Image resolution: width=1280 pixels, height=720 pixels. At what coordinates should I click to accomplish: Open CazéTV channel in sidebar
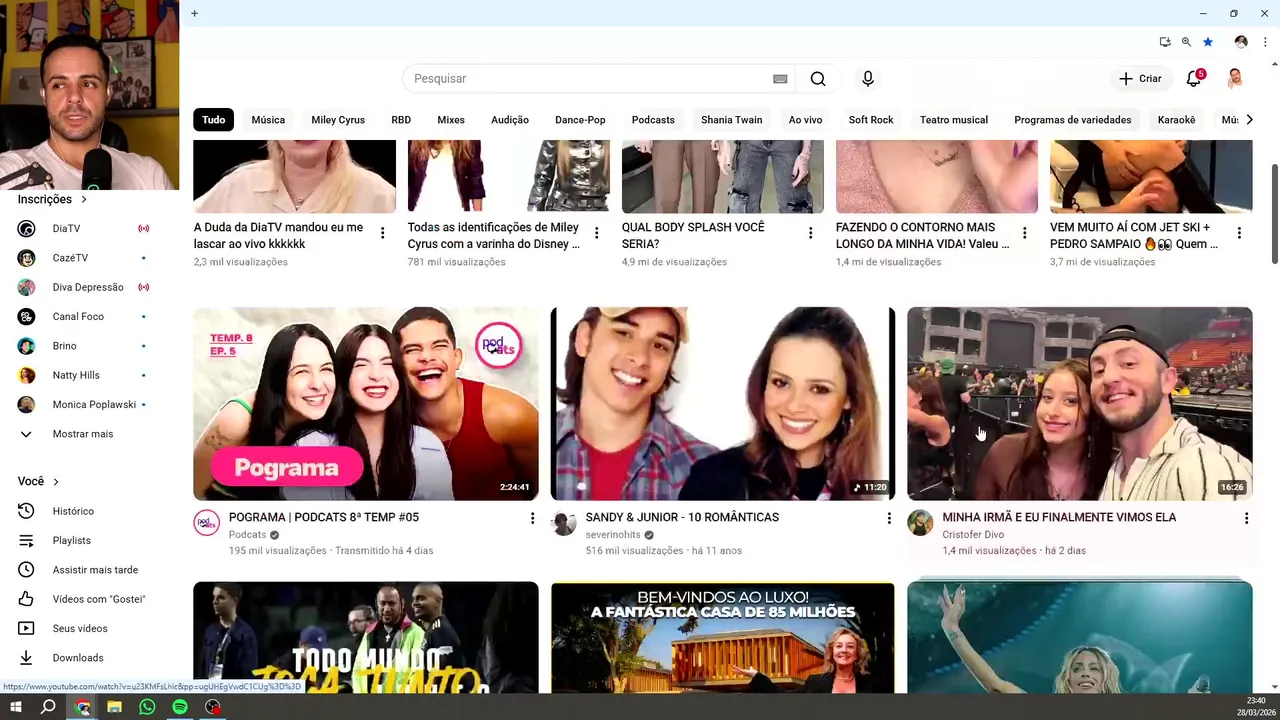(85, 258)
